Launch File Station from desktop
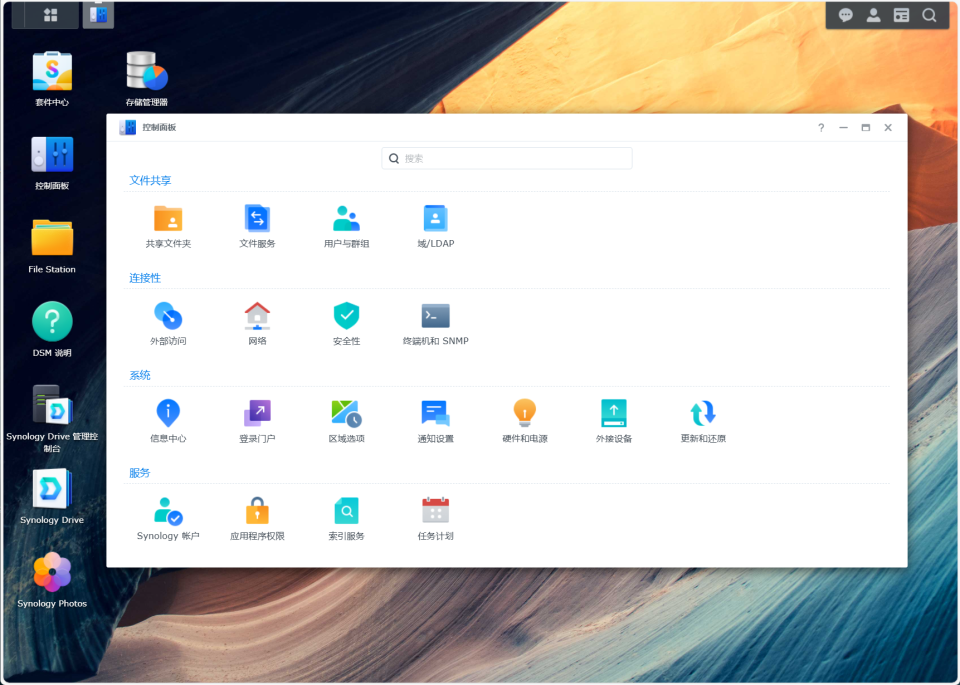The width and height of the screenshot is (960, 685). click(x=52, y=246)
